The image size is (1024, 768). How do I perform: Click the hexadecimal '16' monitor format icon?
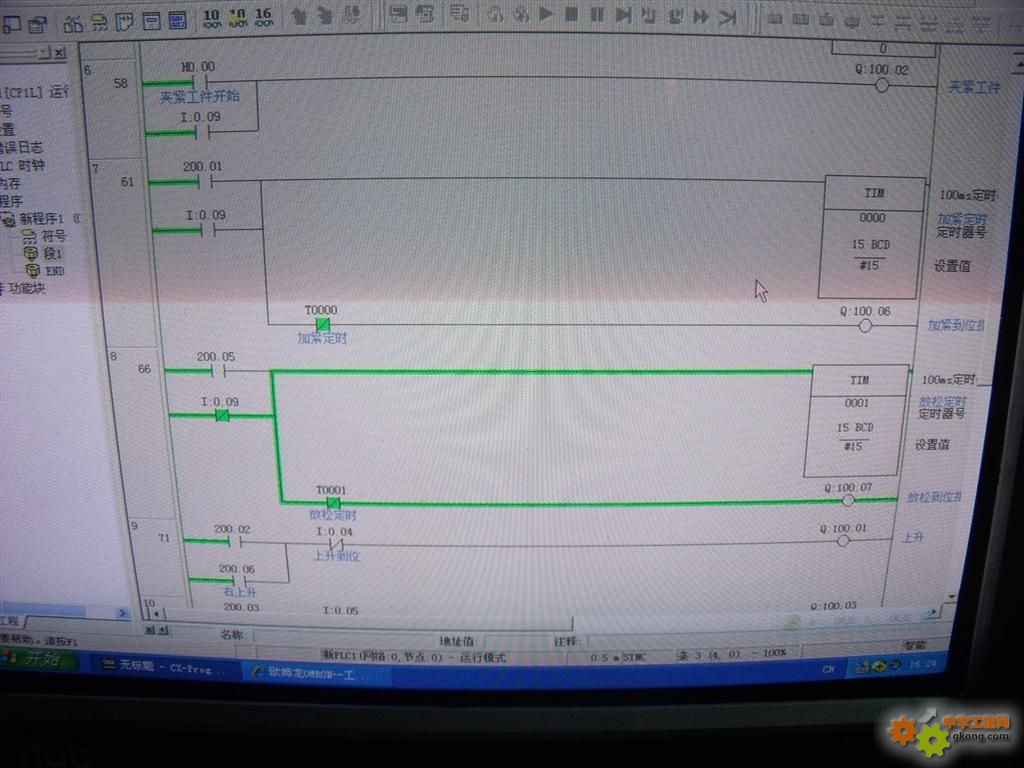coord(263,17)
